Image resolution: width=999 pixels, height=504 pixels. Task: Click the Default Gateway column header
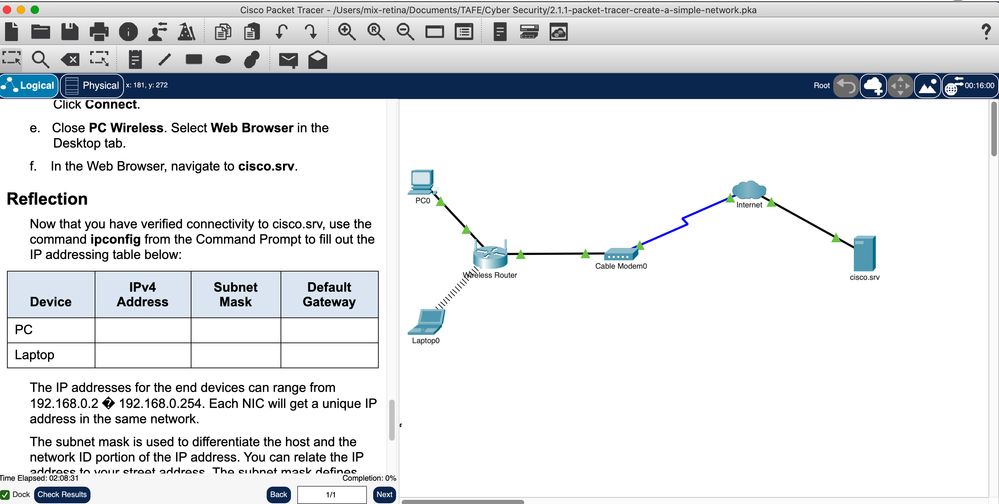(329, 294)
